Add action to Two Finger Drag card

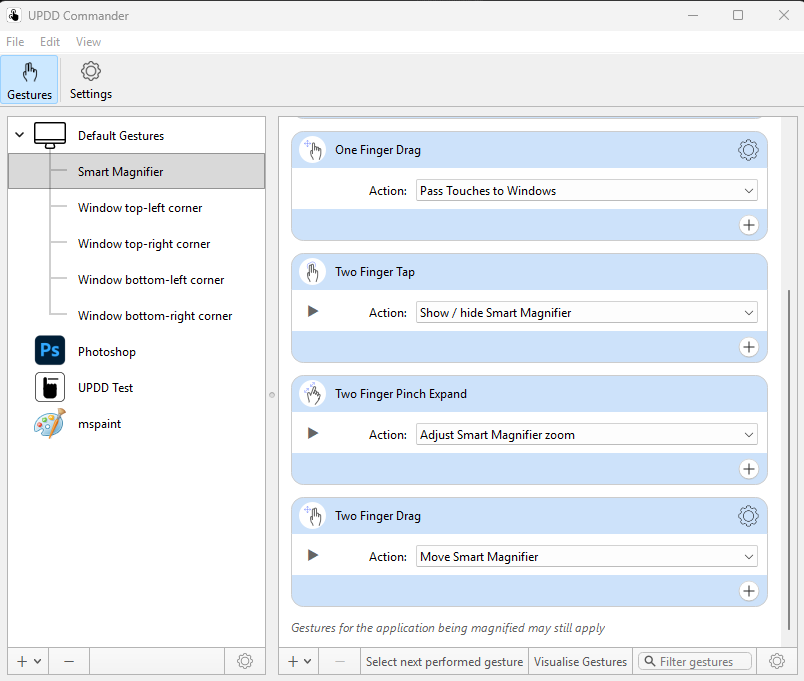tap(749, 591)
